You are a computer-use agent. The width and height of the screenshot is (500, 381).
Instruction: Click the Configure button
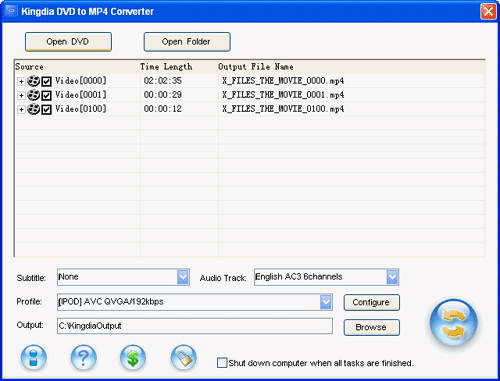pyautogui.click(x=372, y=302)
